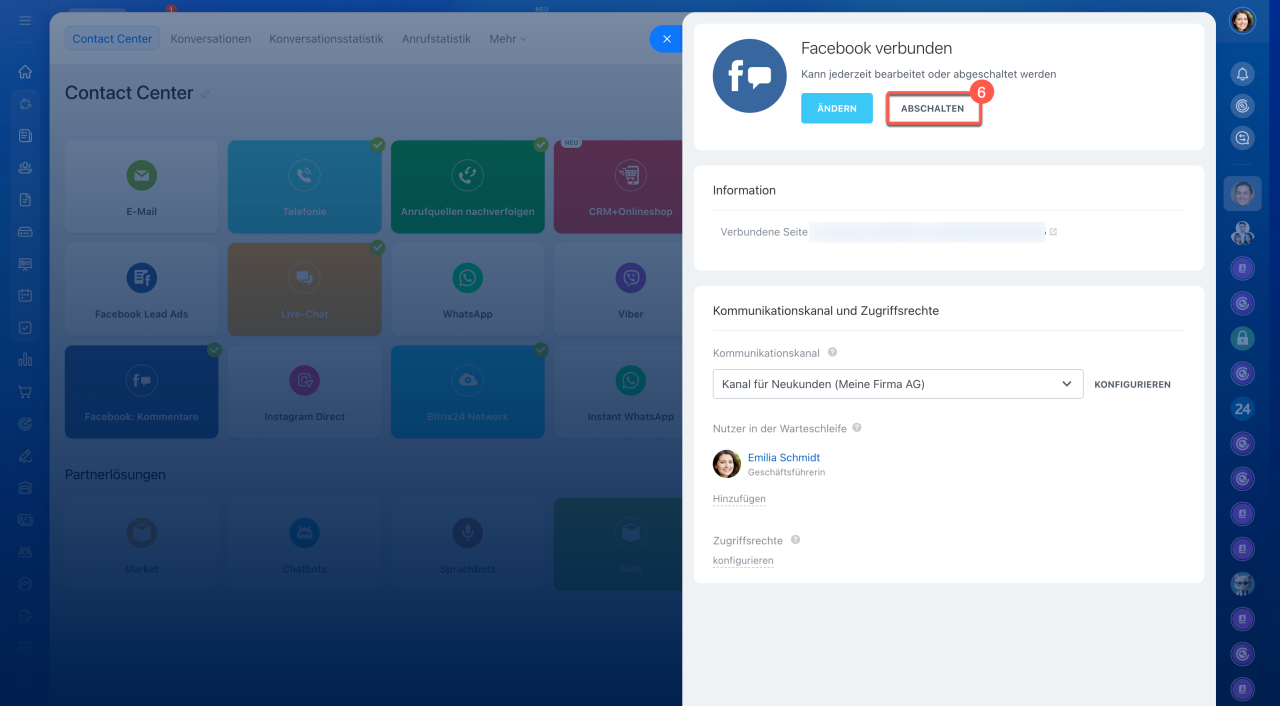Click the pin icon next to Contact Center title
1280x706 pixels.
205,94
